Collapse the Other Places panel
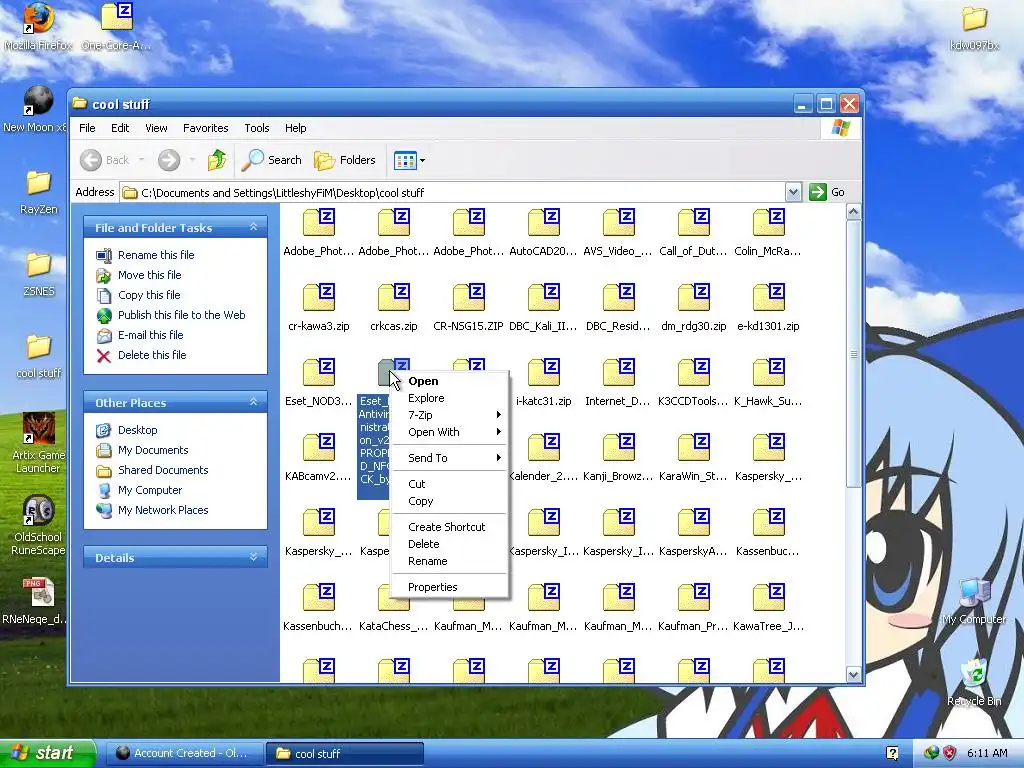Screen dimensions: 1024x768 253,402
